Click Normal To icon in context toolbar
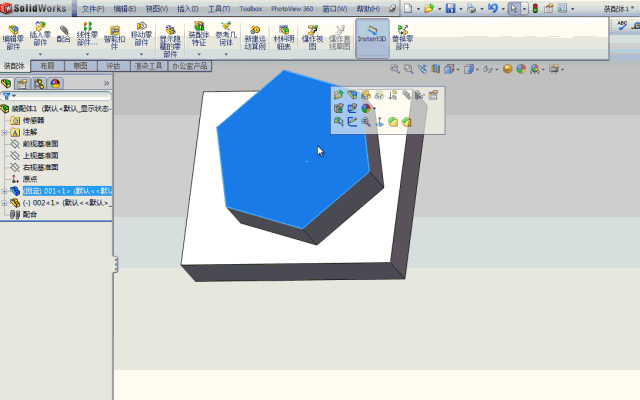 [379, 122]
